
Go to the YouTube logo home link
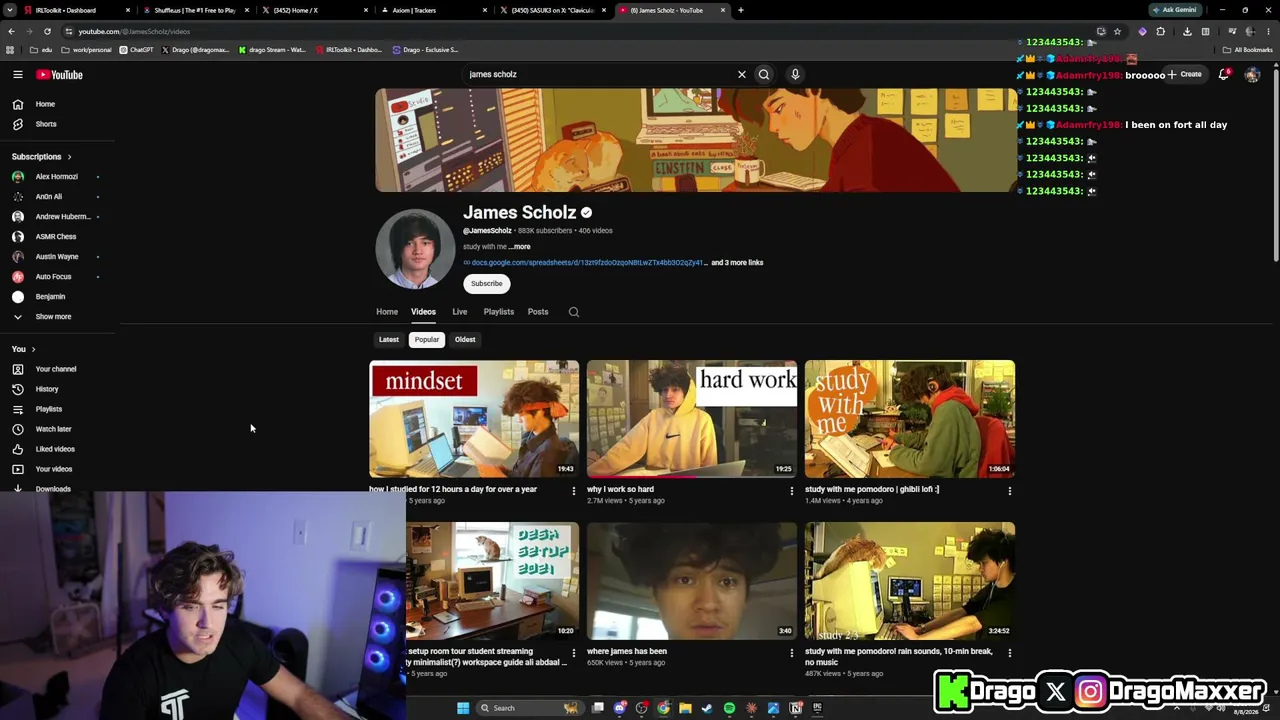point(60,75)
